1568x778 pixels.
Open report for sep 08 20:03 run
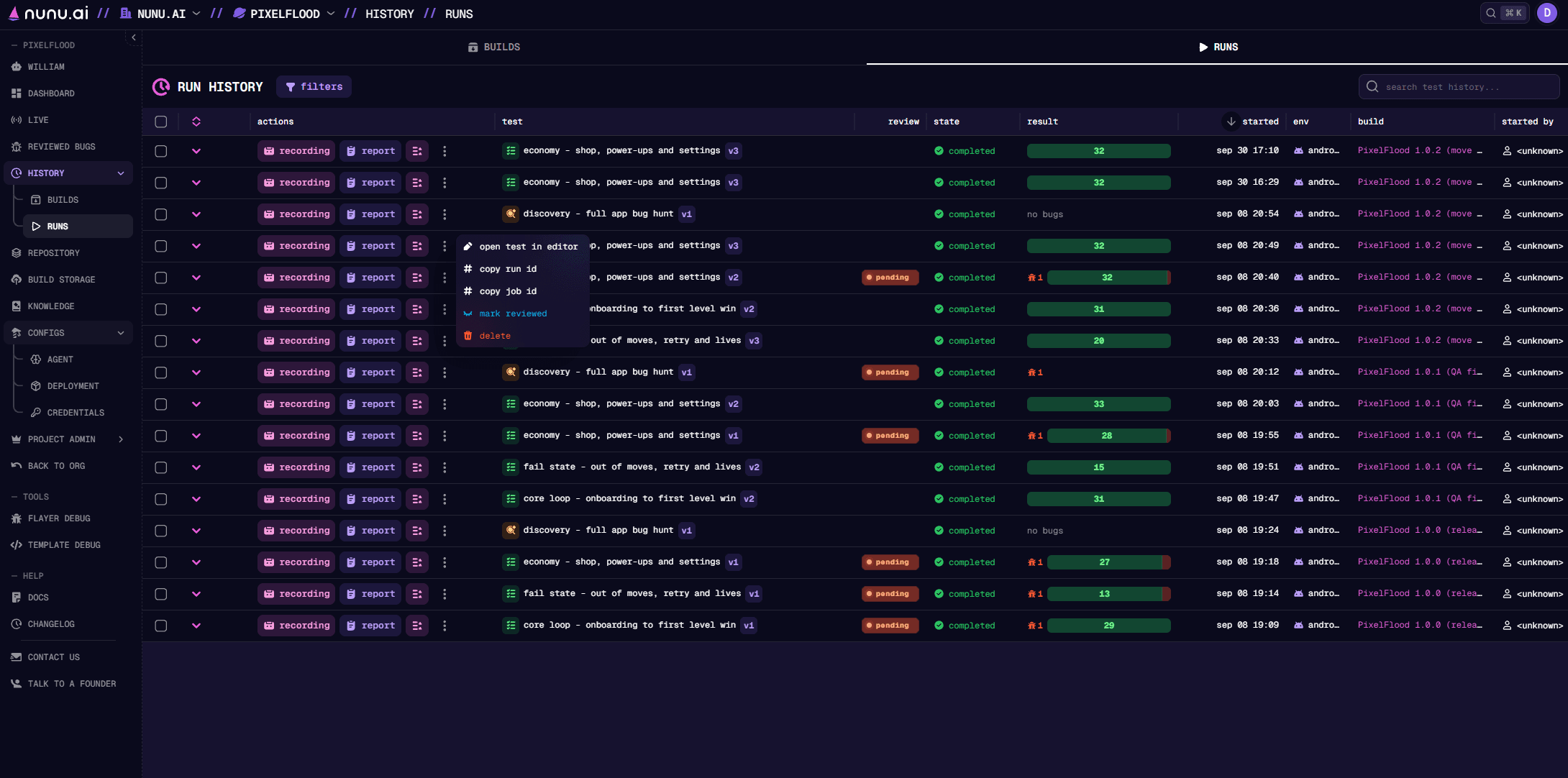(370, 404)
